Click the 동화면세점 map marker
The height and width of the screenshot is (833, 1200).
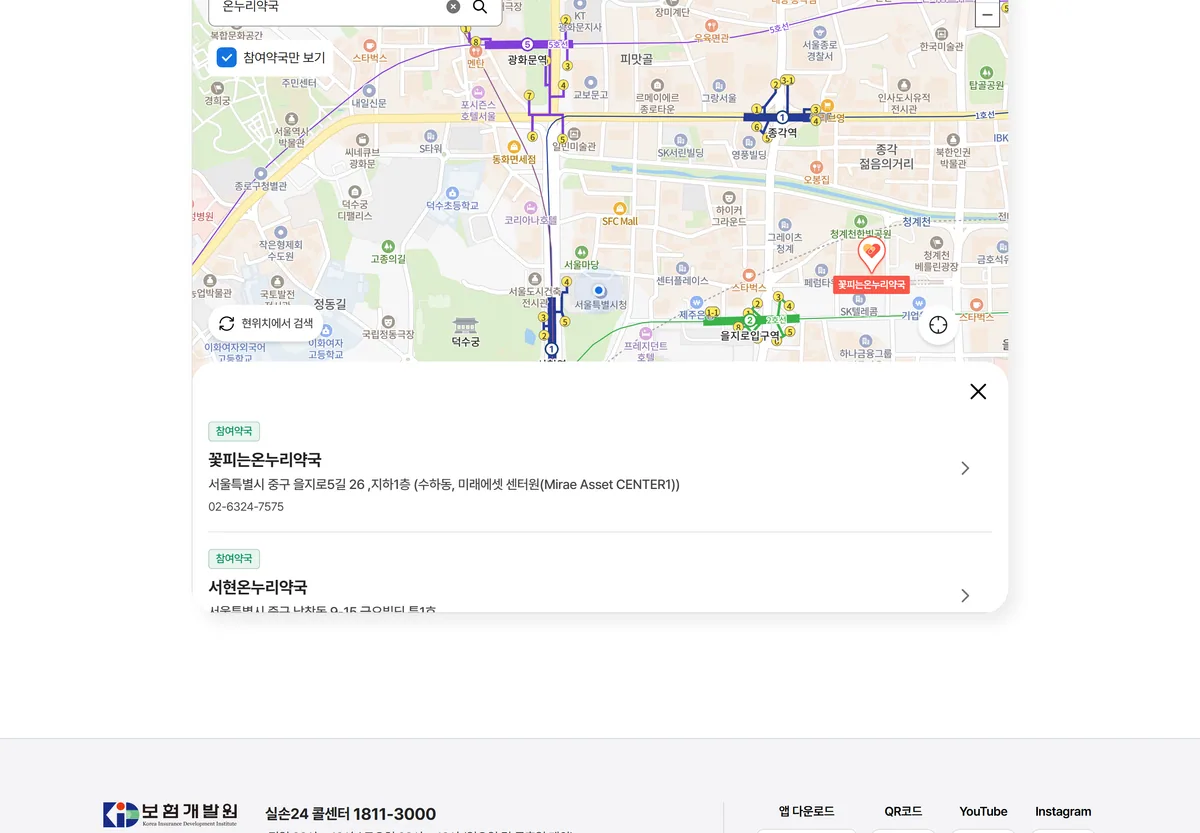point(513,146)
